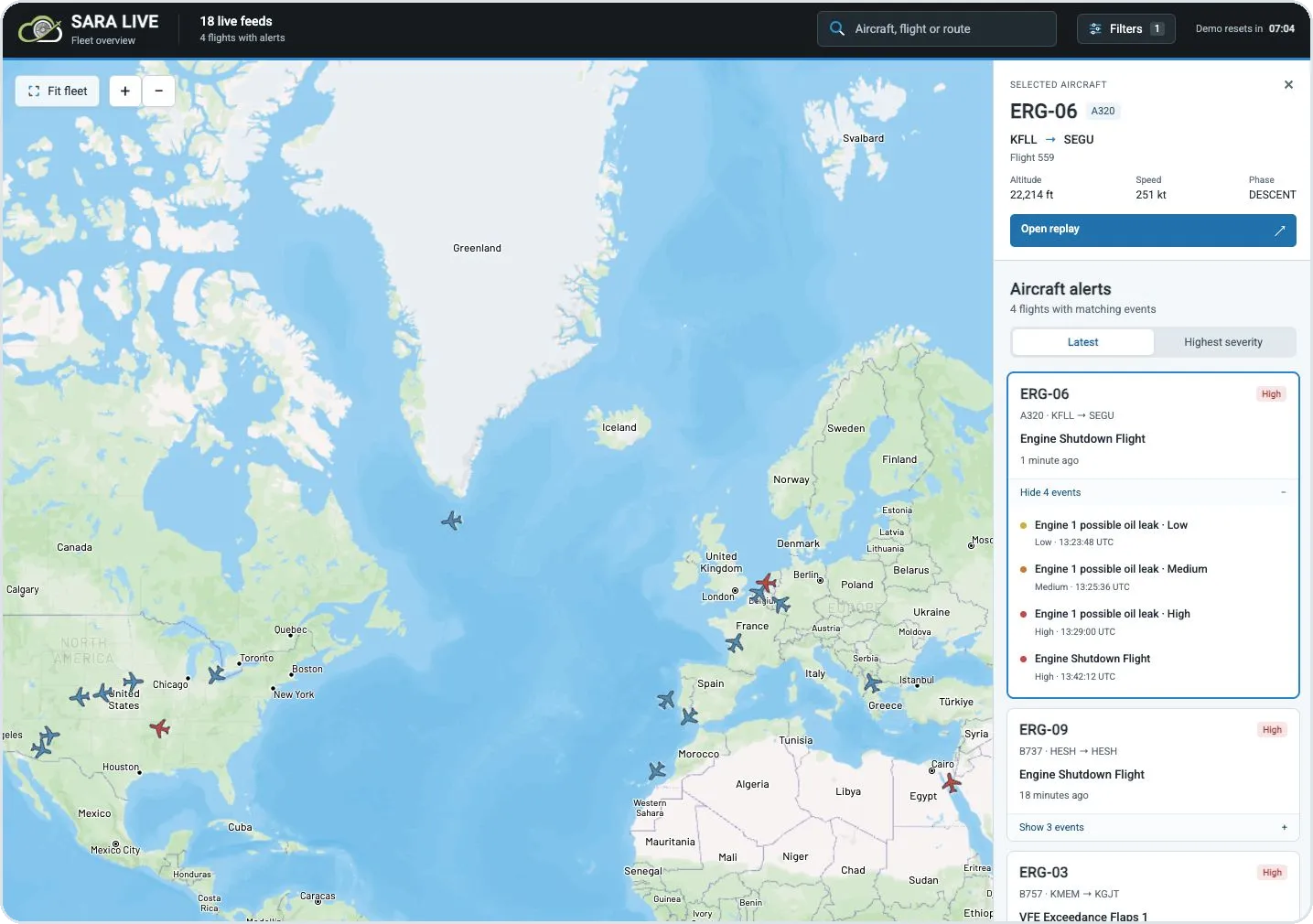This screenshot has height=924, width=1313.
Task: Focus the aircraft, flight or route search
Action: click(937, 29)
